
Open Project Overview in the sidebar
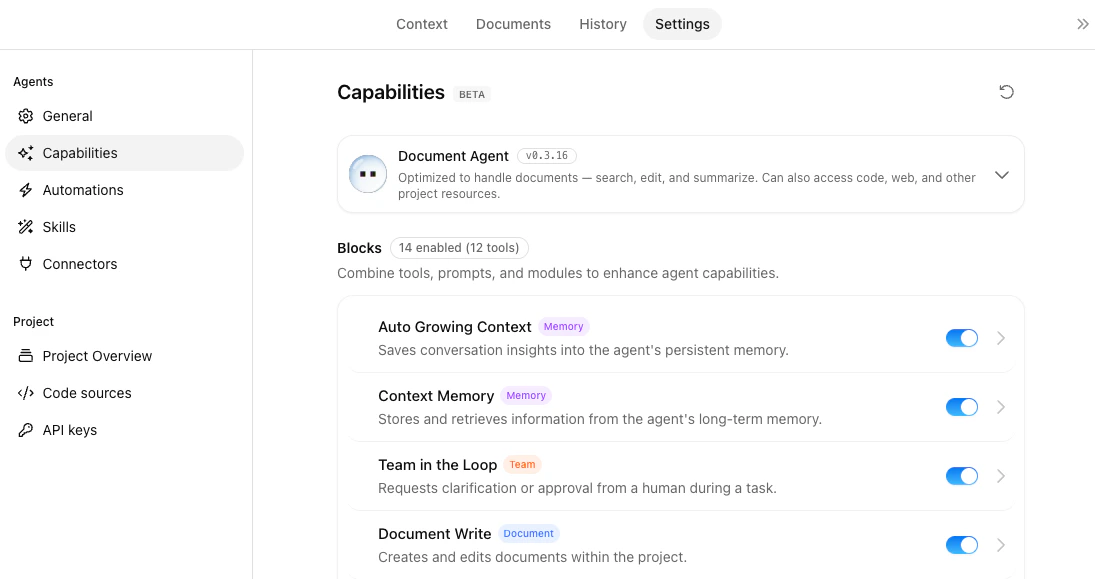pyautogui.click(x=124, y=356)
